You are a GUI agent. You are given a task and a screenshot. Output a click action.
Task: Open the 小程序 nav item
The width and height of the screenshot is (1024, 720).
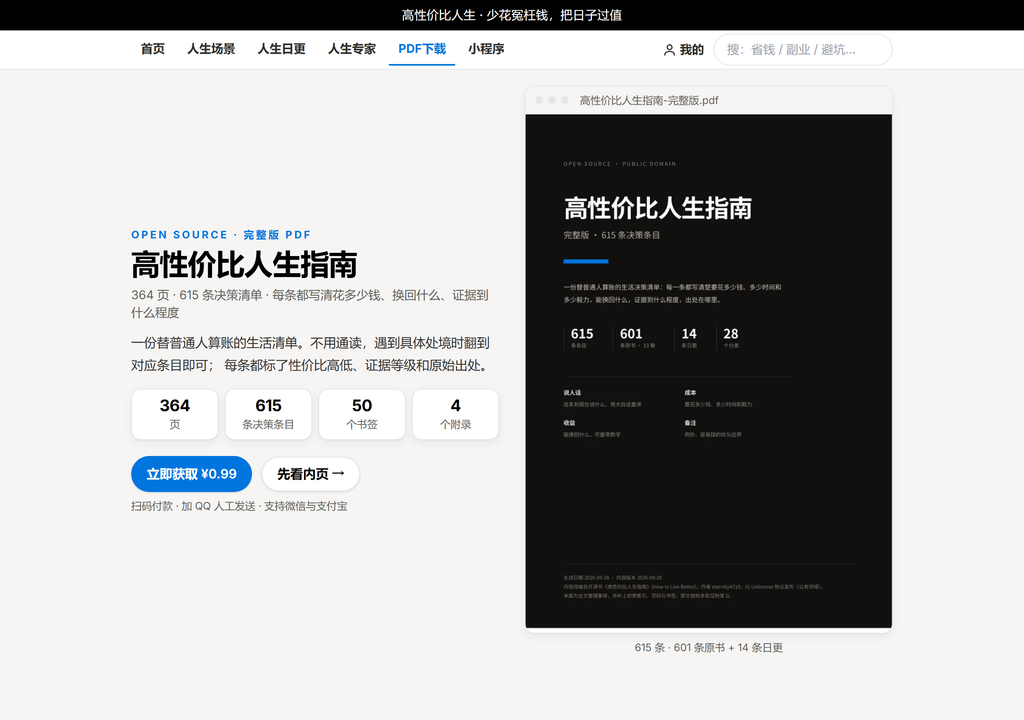coord(486,49)
